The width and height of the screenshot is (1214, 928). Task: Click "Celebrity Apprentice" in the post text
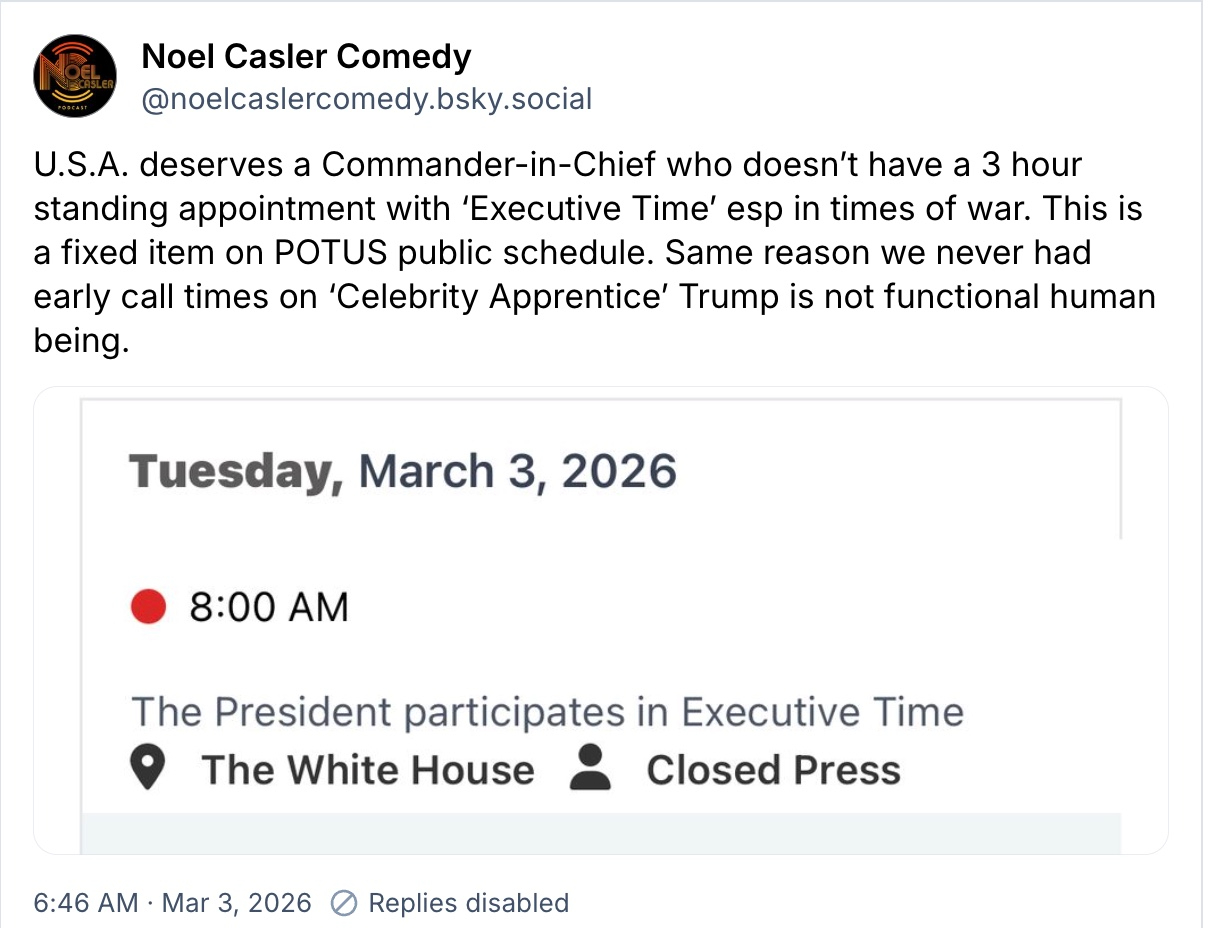(x=498, y=297)
